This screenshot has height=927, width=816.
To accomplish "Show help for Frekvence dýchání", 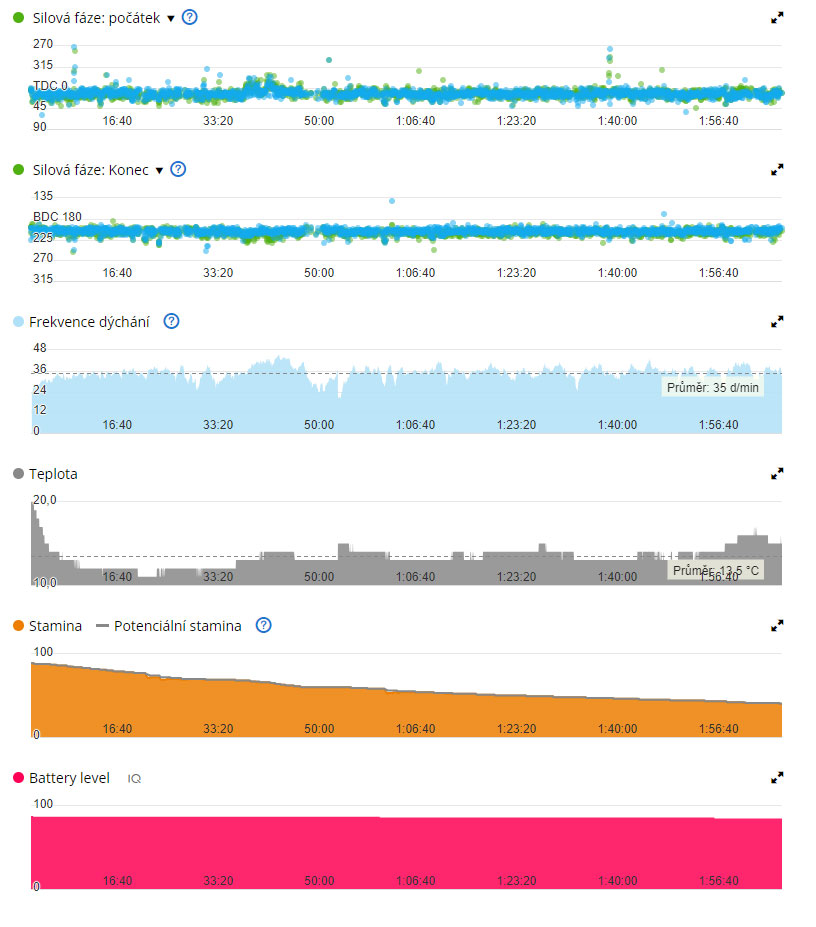I will coord(171,322).
